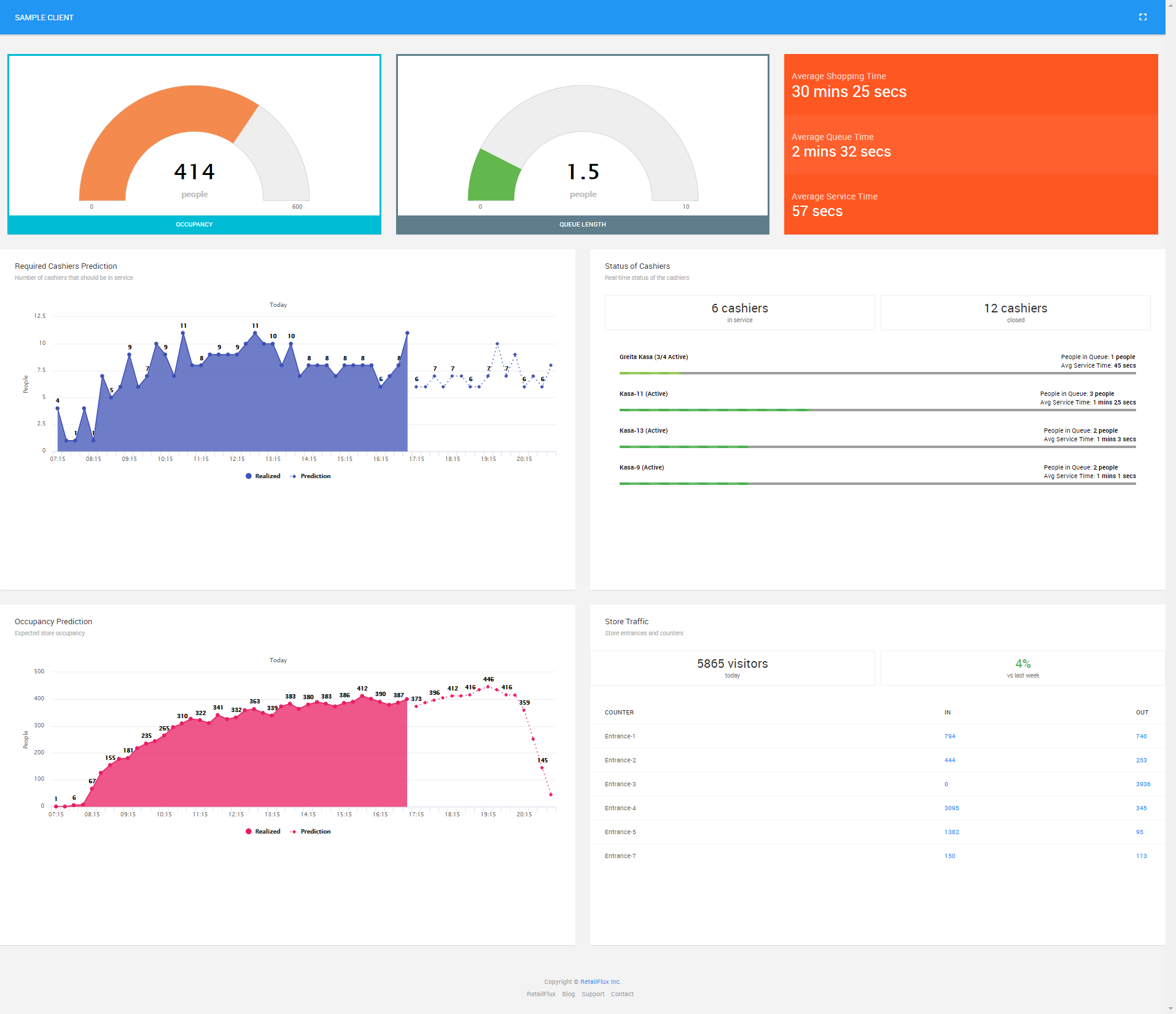
Task: Open the Blog footer link
Action: click(568, 994)
